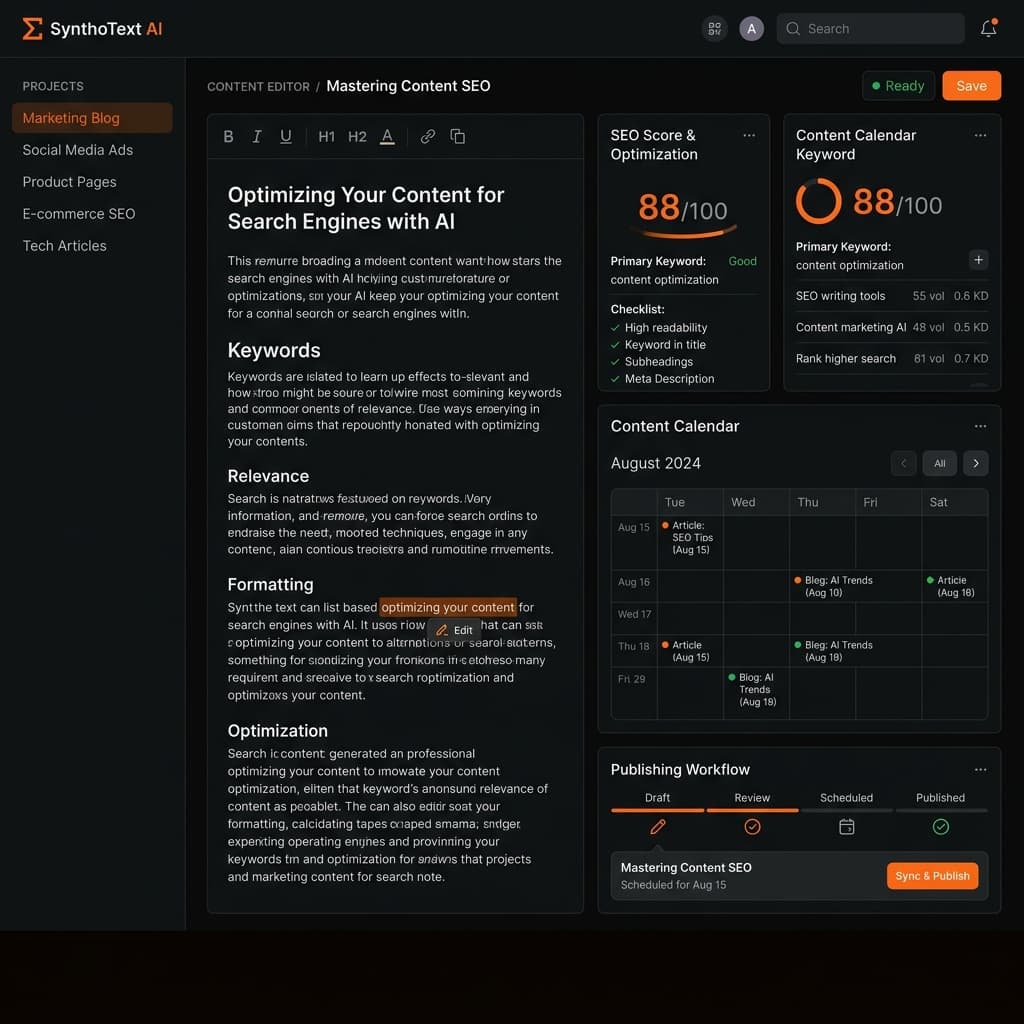Open Tech Articles project
Screen dimensions: 1024x1024
65,246
